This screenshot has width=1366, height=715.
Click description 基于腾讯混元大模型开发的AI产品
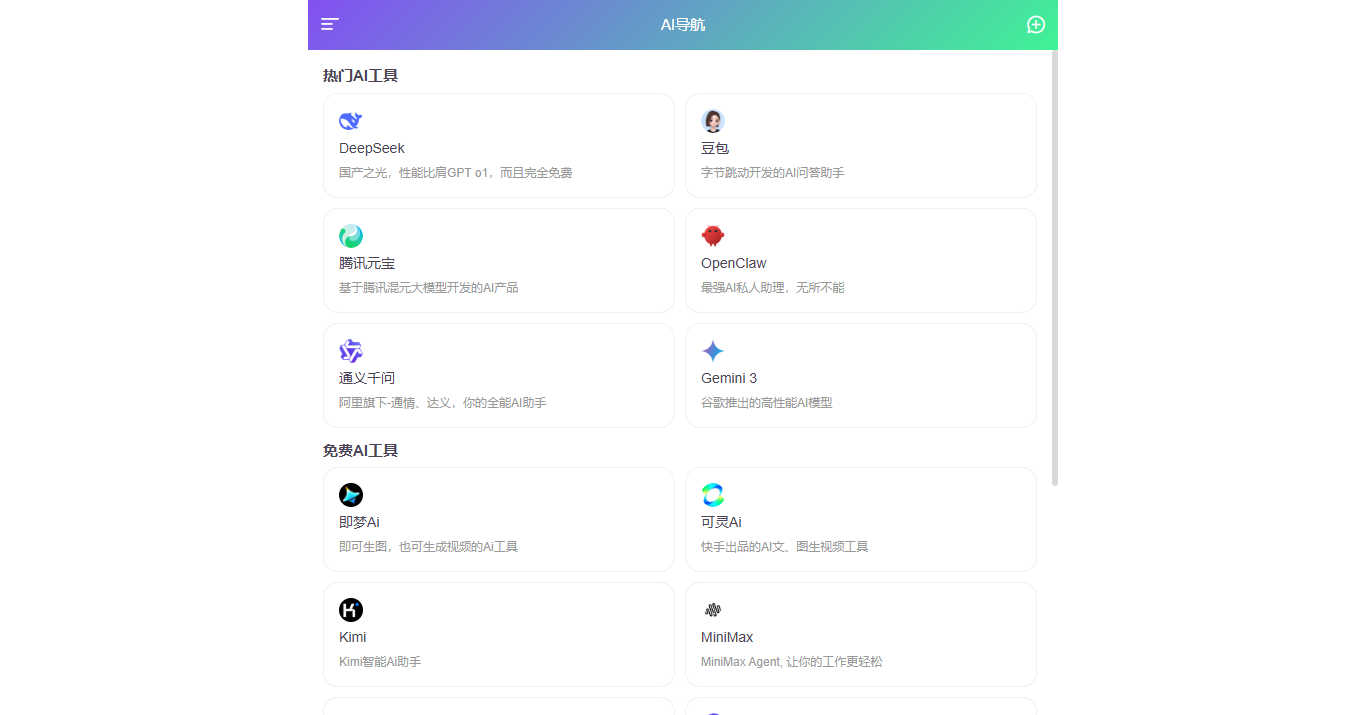click(x=429, y=288)
